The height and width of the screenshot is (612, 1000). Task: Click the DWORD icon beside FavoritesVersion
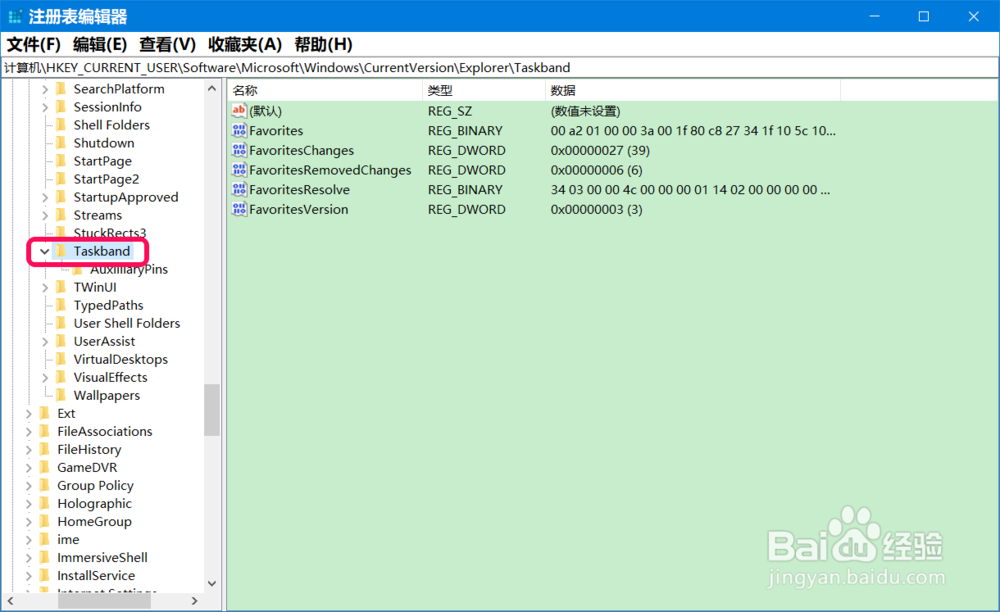[239, 209]
